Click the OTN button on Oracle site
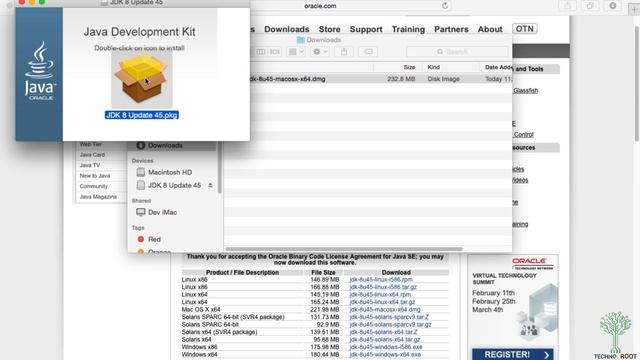Viewport: 640px width, 360px height. 524,29
